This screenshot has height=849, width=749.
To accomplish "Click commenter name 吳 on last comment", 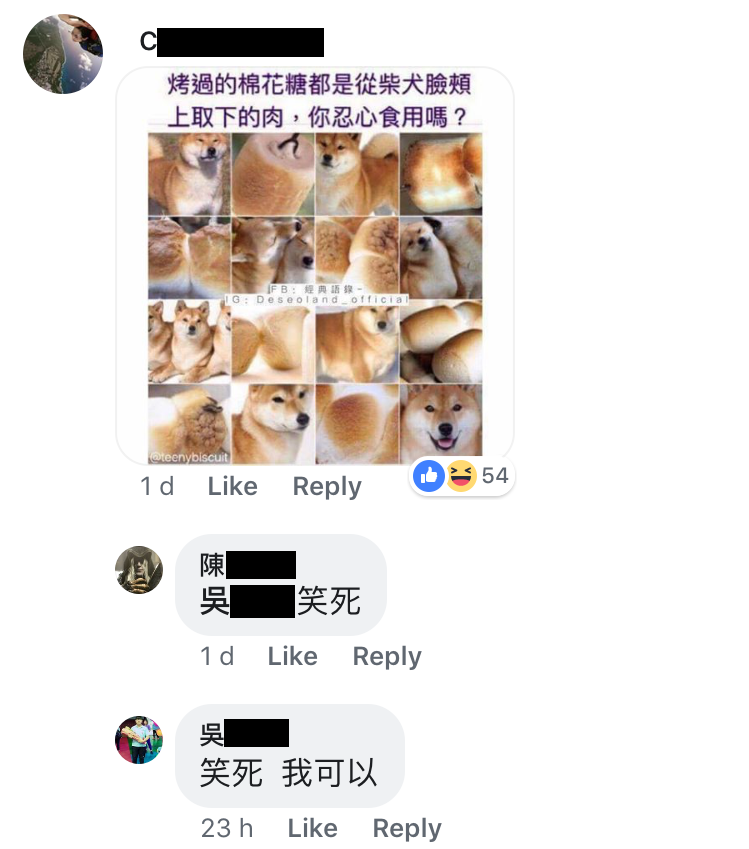I will (x=244, y=734).
